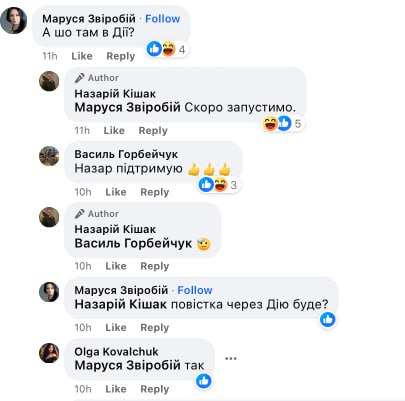Open reactions on Маруся Звіробій's first comment
This screenshot has width=405, height=401.
(x=167, y=49)
